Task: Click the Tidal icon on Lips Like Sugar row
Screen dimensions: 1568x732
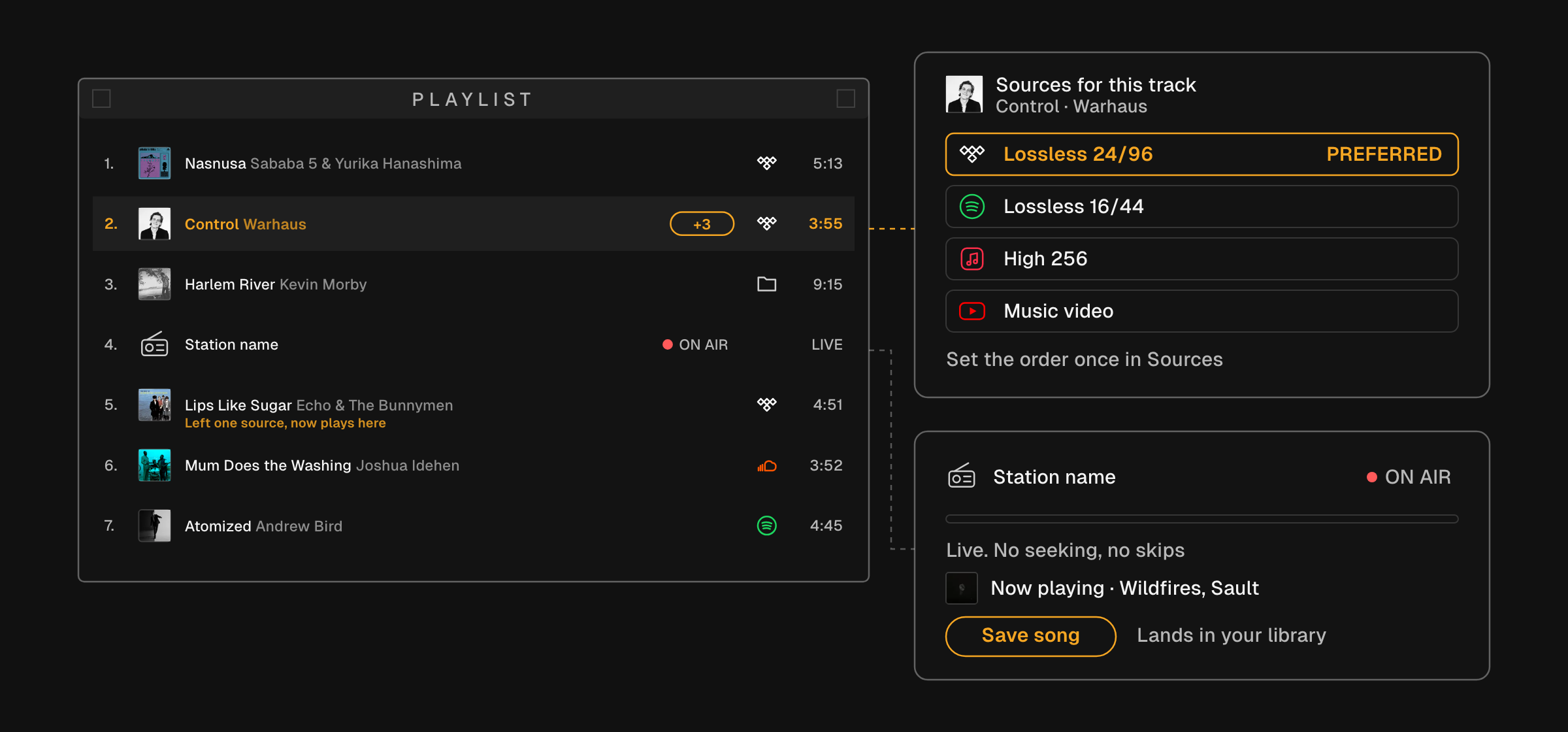Action: 766,405
